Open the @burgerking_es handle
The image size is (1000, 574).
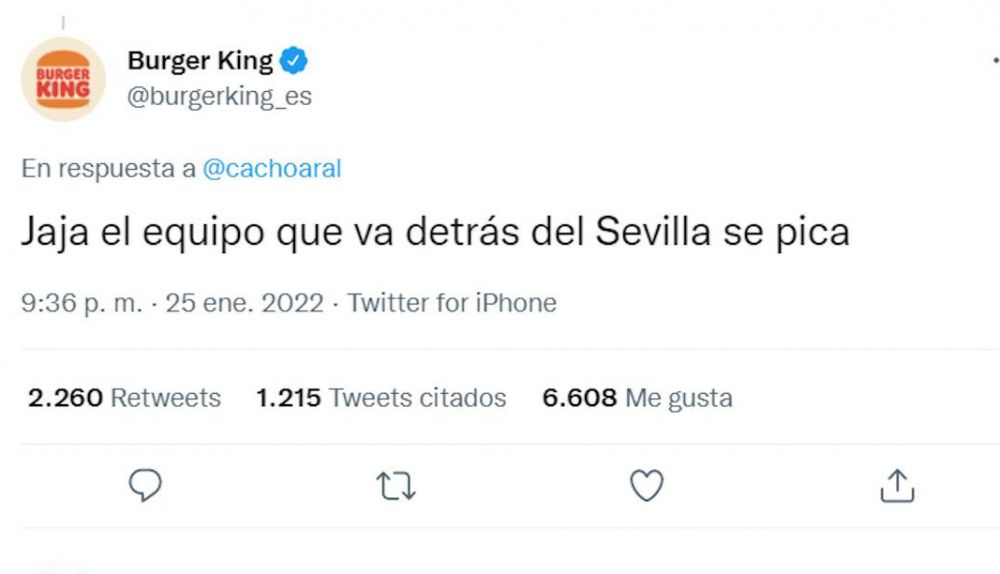[x=219, y=97]
